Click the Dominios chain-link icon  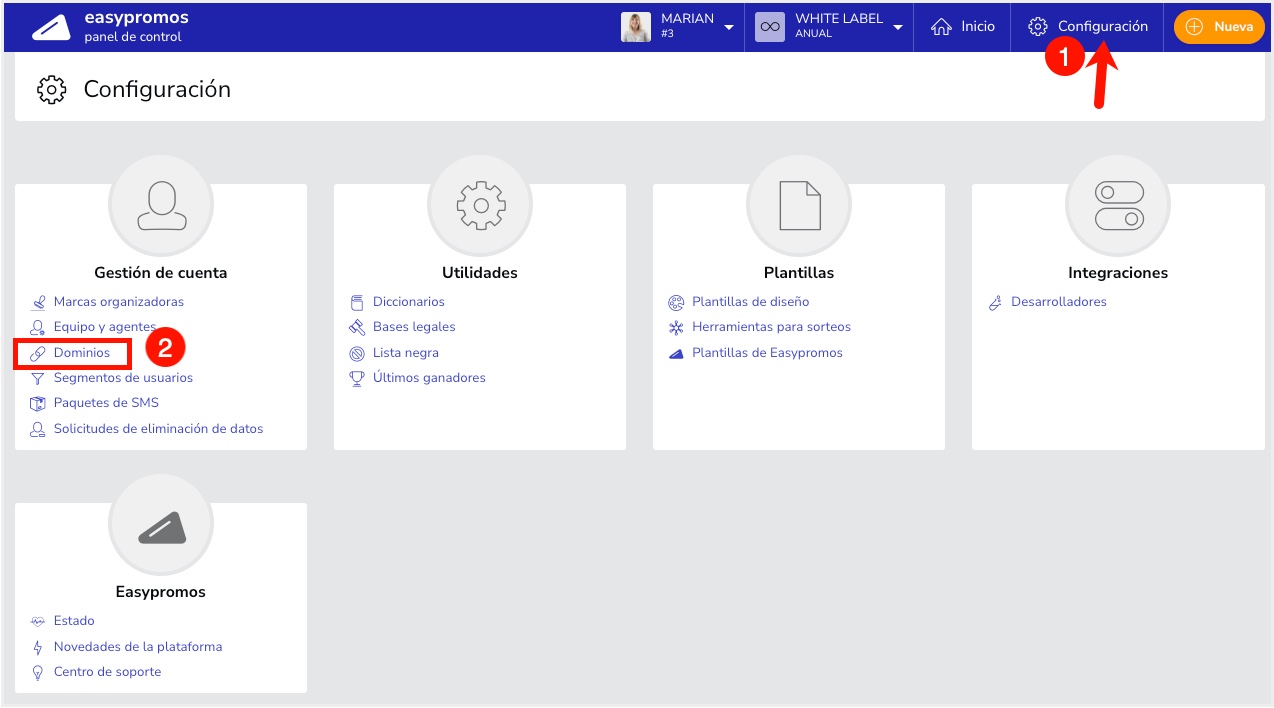(38, 353)
